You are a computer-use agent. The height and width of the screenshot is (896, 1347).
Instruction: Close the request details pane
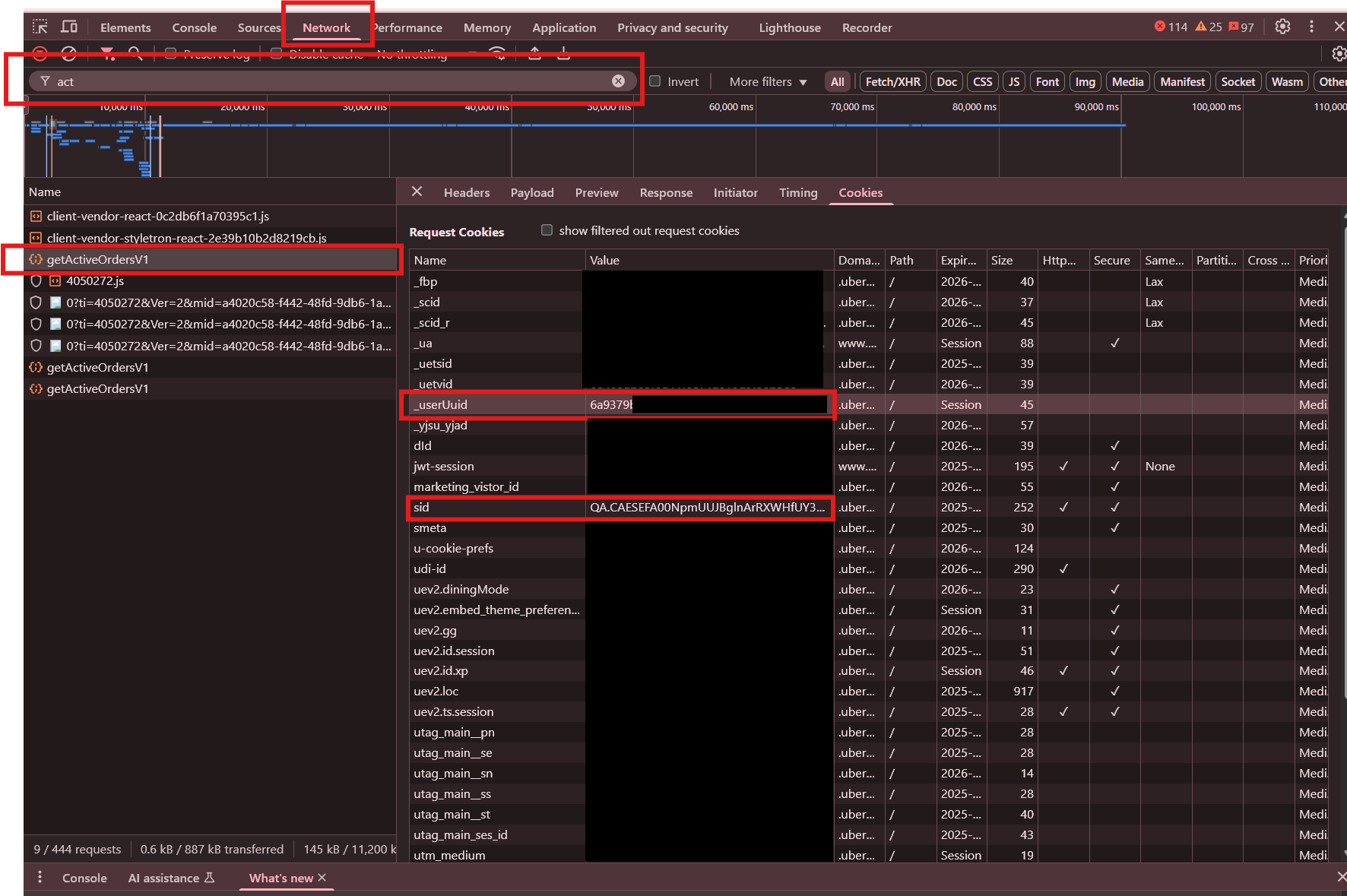pos(417,192)
